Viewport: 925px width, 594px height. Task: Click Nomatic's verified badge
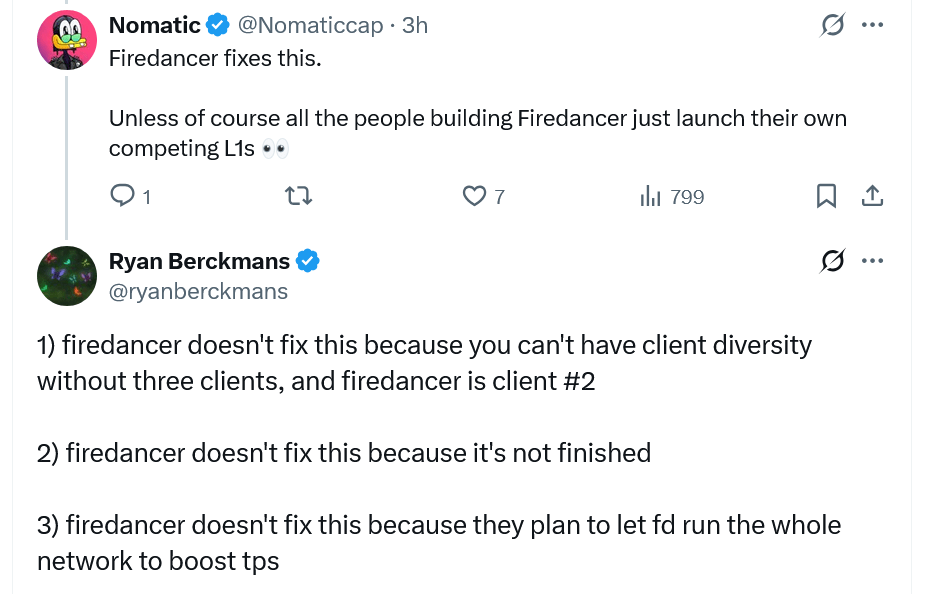tap(218, 25)
